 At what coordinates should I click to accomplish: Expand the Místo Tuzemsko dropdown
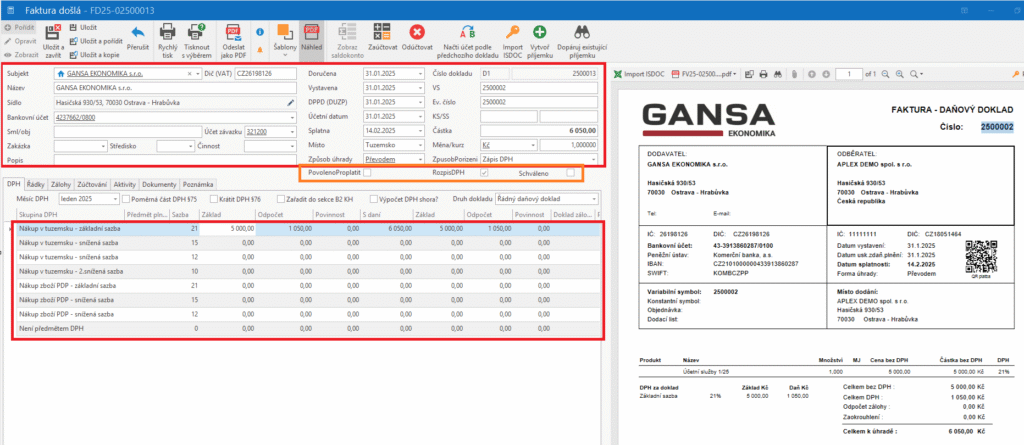click(x=420, y=145)
